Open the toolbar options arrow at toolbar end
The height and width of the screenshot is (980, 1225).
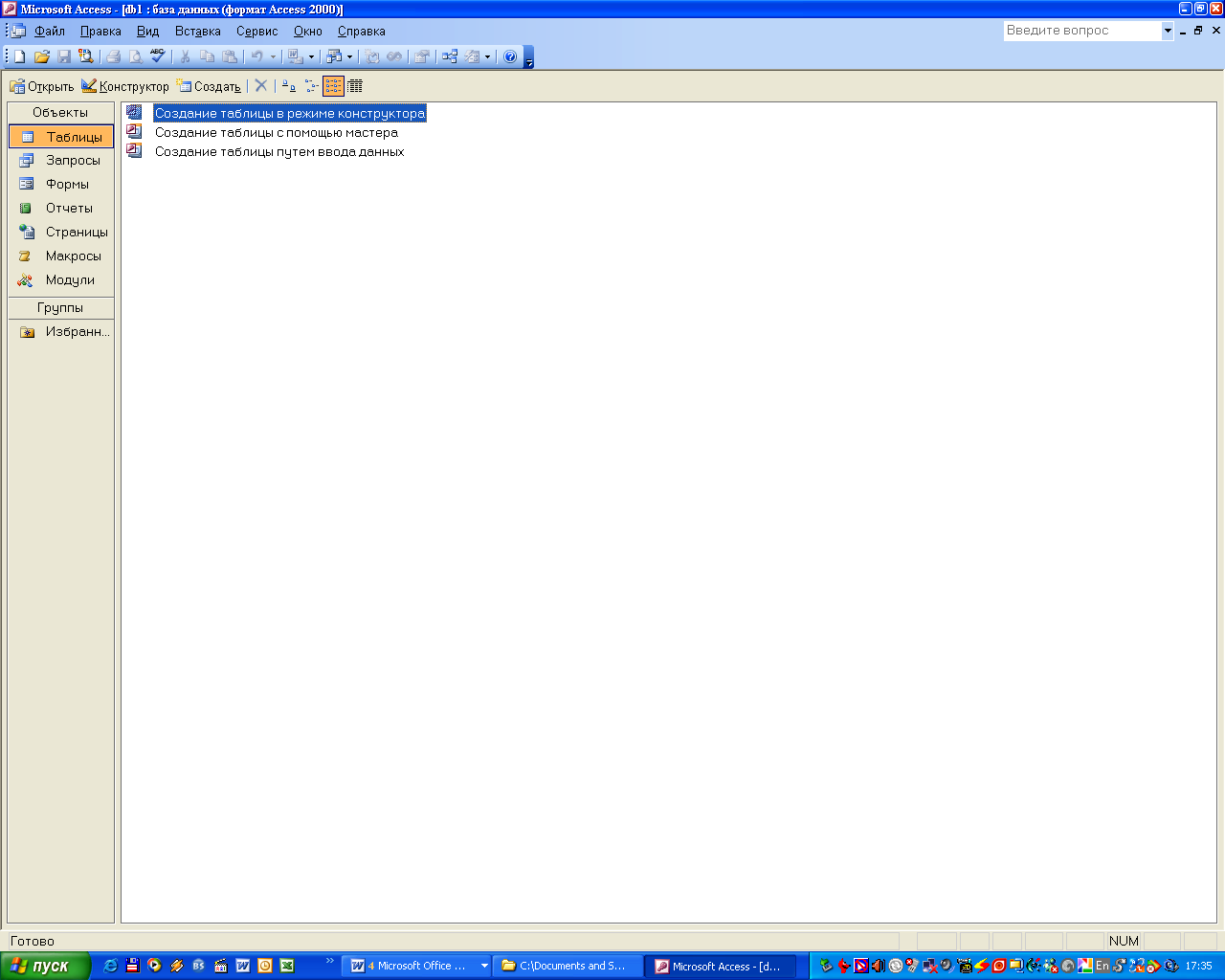click(529, 57)
